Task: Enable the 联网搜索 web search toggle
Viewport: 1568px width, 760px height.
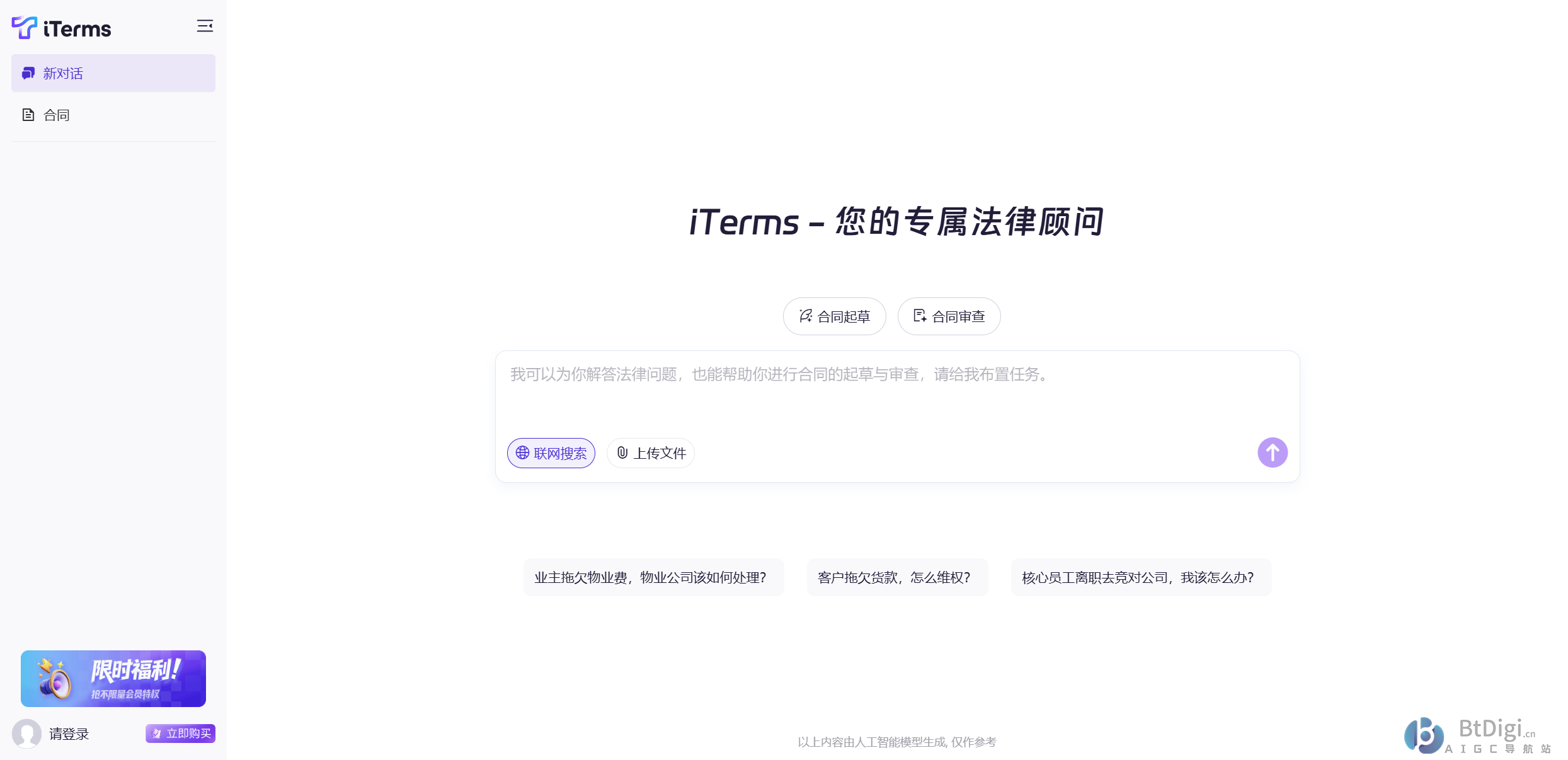Action: 551,452
